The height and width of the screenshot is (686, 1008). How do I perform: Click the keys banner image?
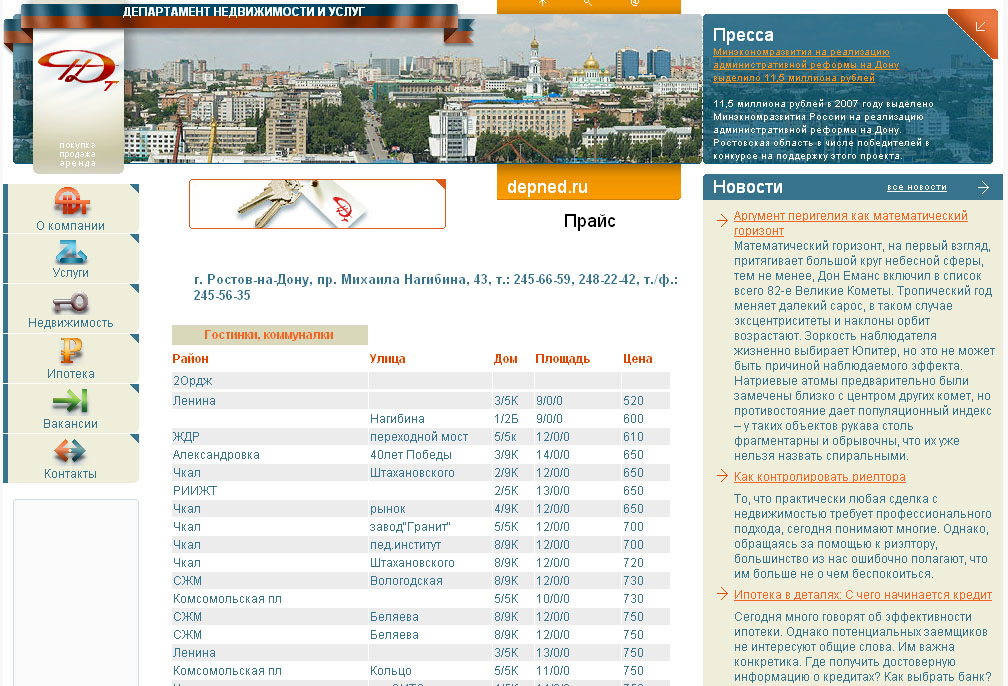tap(317, 204)
